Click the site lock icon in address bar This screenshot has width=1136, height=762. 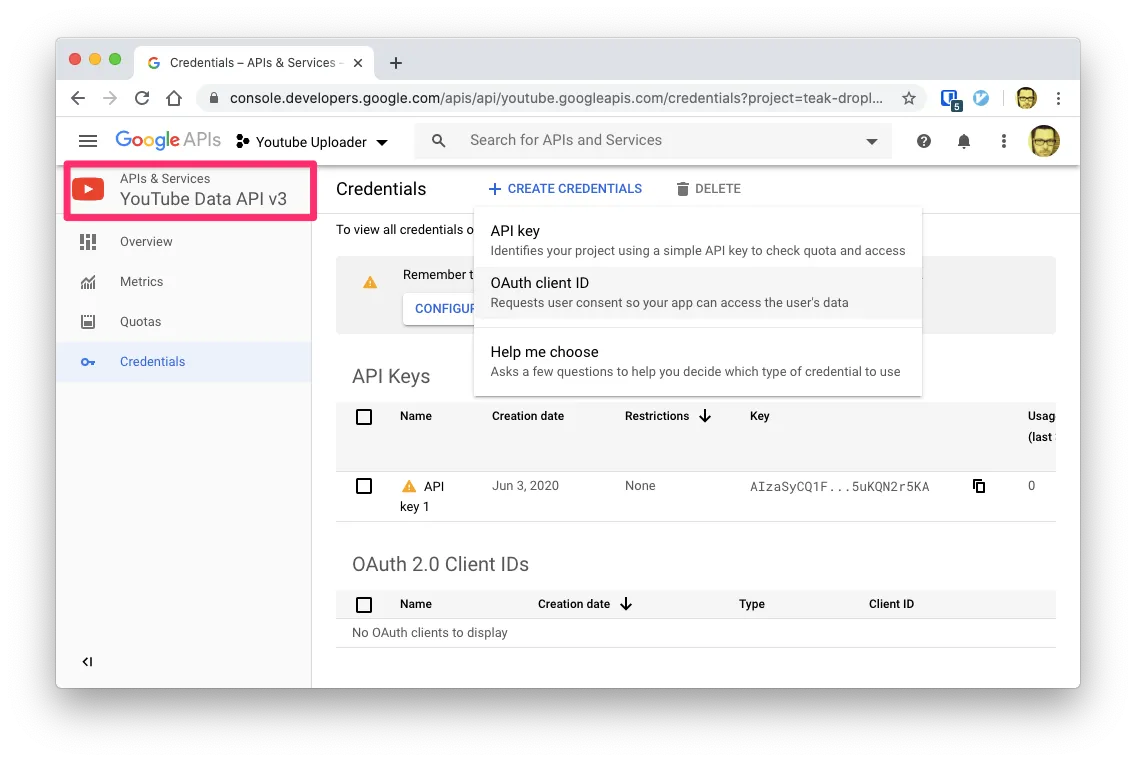coord(214,99)
